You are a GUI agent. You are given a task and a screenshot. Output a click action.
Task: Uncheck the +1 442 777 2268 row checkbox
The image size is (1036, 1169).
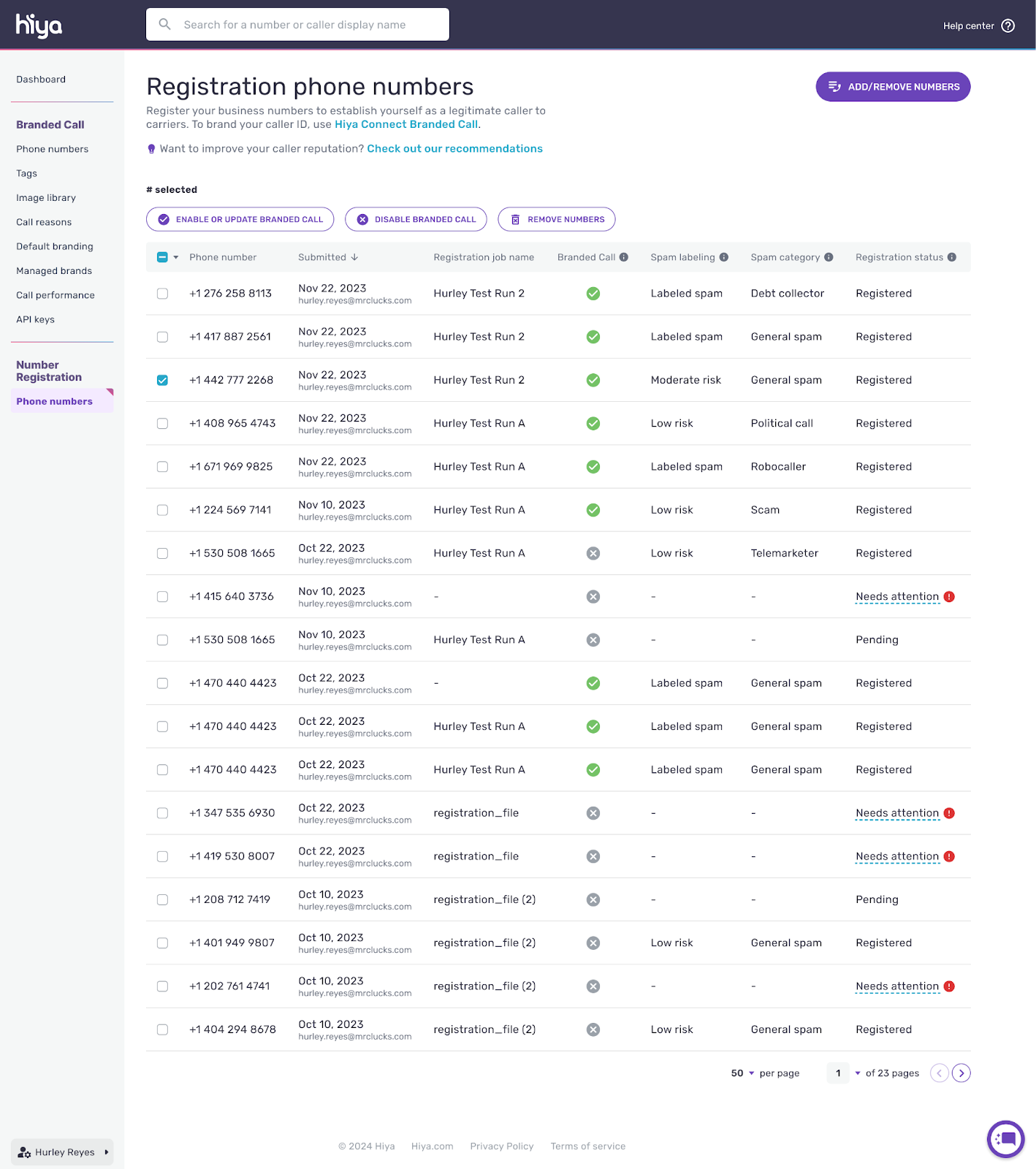coord(162,380)
